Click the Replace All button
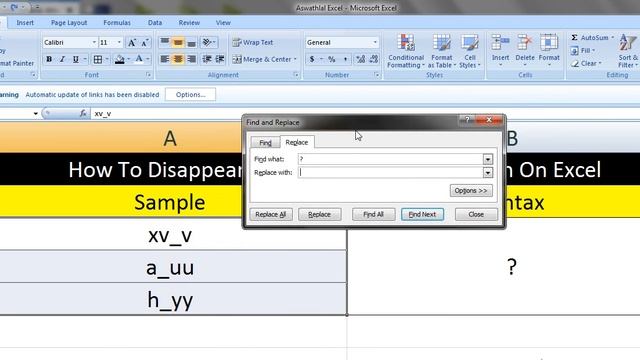 (x=271, y=214)
